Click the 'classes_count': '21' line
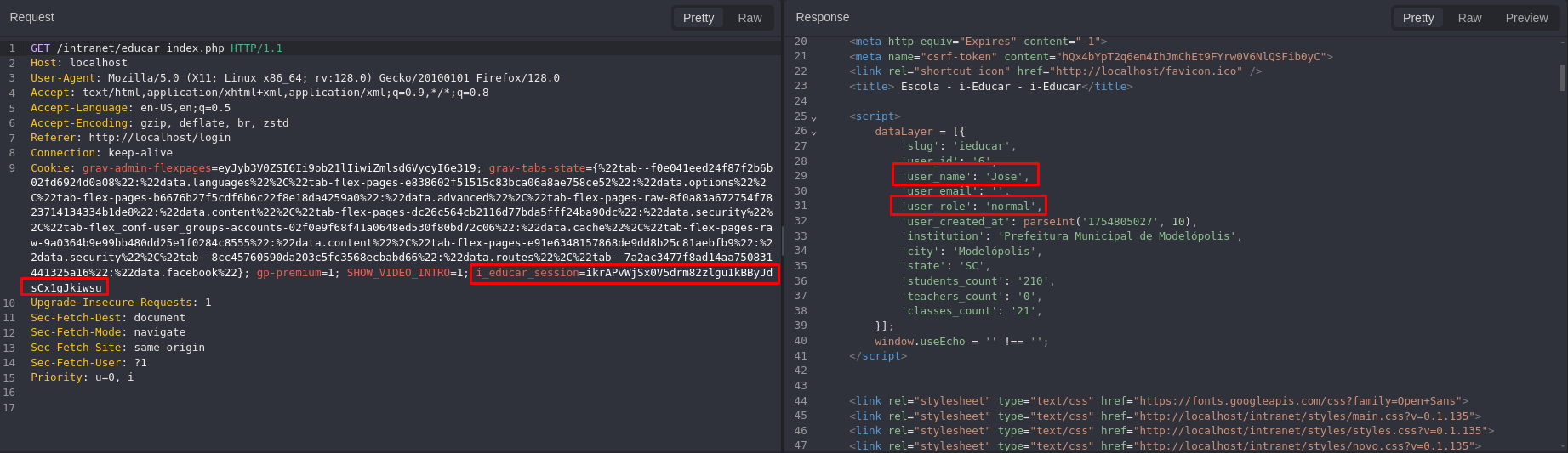This screenshot has width=1568, height=453. (x=972, y=311)
